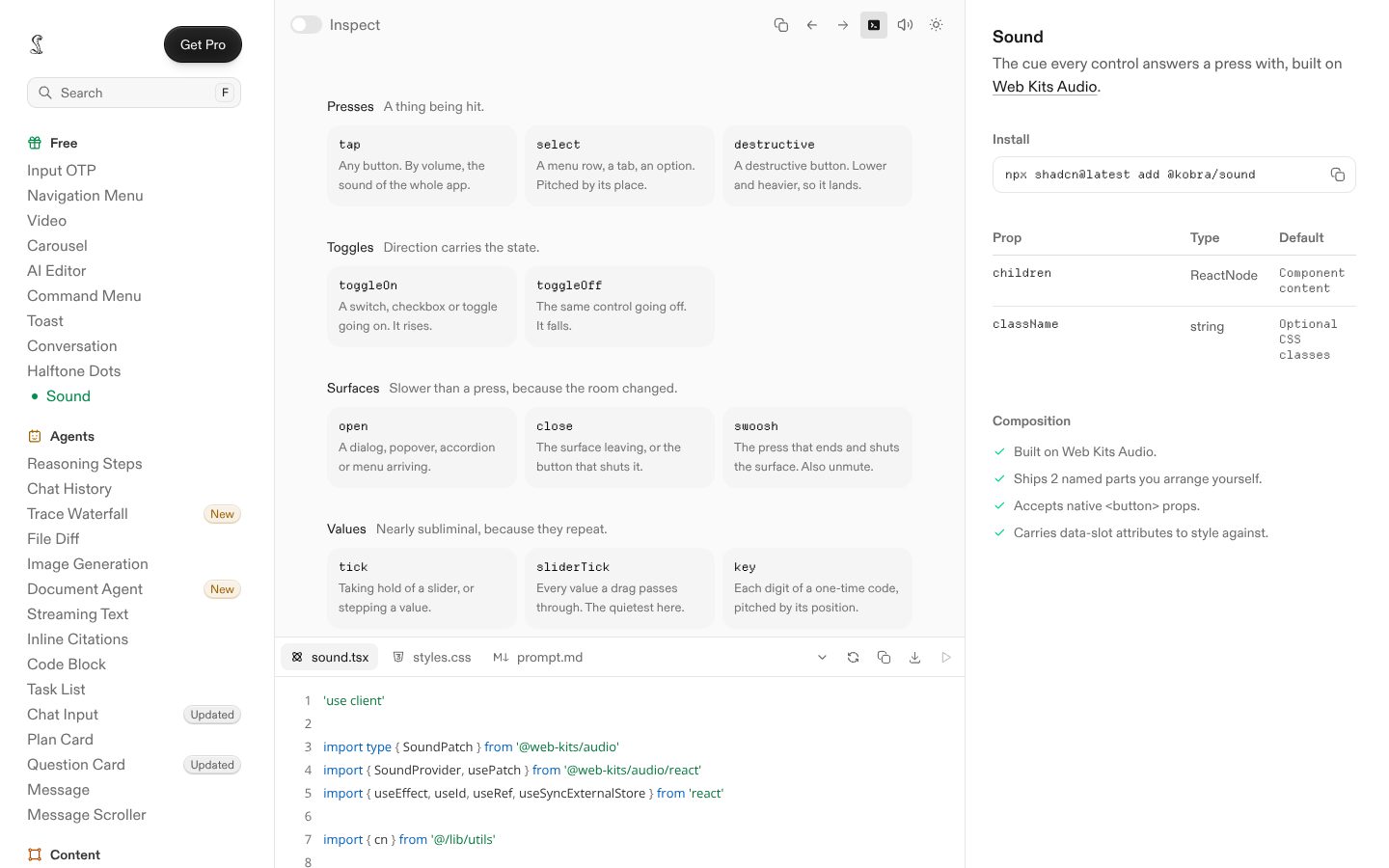Toggle the terminal code panel icon
The height and width of the screenshot is (868, 1389).
874,25
